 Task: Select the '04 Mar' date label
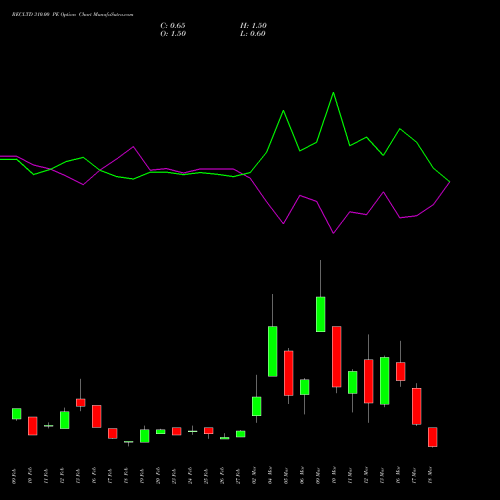tap(270, 475)
